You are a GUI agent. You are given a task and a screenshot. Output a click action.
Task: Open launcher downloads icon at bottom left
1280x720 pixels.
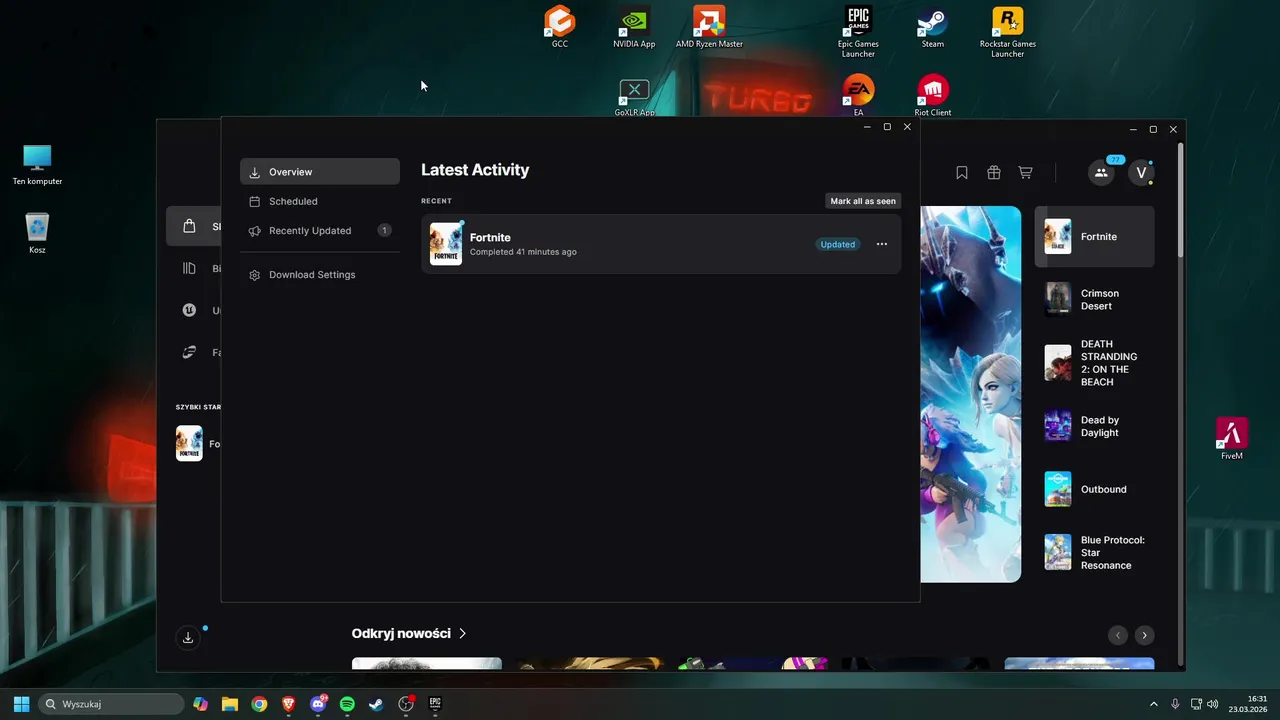(188, 637)
